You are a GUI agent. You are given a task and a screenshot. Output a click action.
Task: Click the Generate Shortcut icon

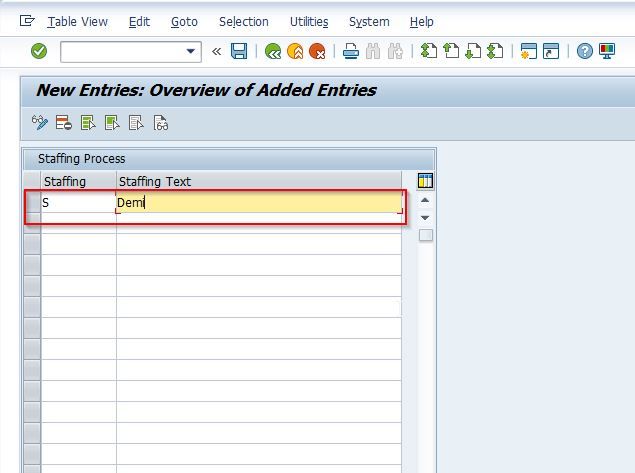tap(551, 51)
